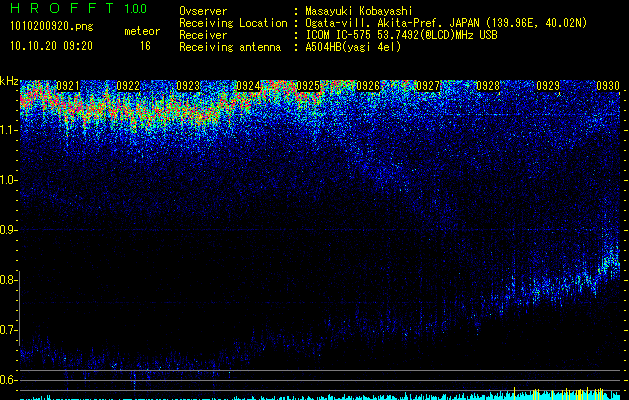Click the A504HB(yagi 4el) antenna text

[353, 47]
